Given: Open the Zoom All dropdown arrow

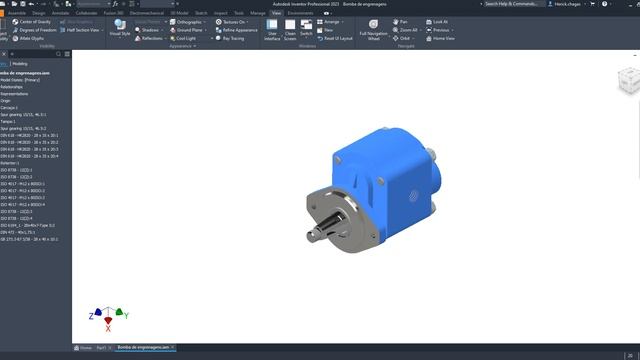Looking at the screenshot, I should click(421, 30).
